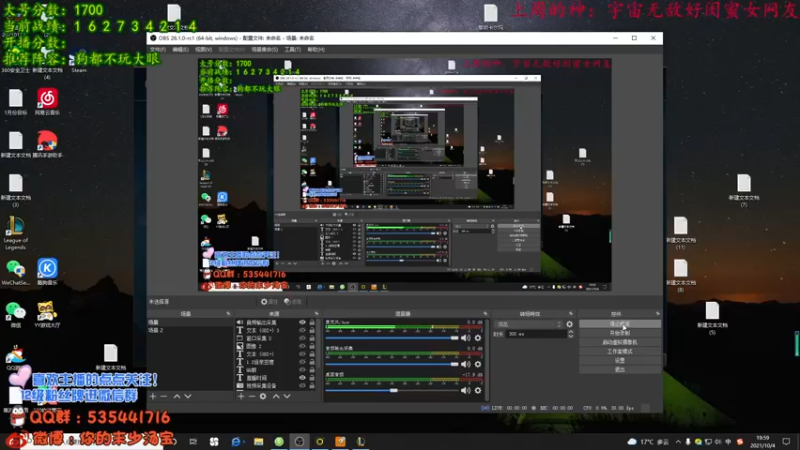Viewport: 800px width, 450px height.
Task: Pop out the Controls dock panel
Action: tap(658, 314)
